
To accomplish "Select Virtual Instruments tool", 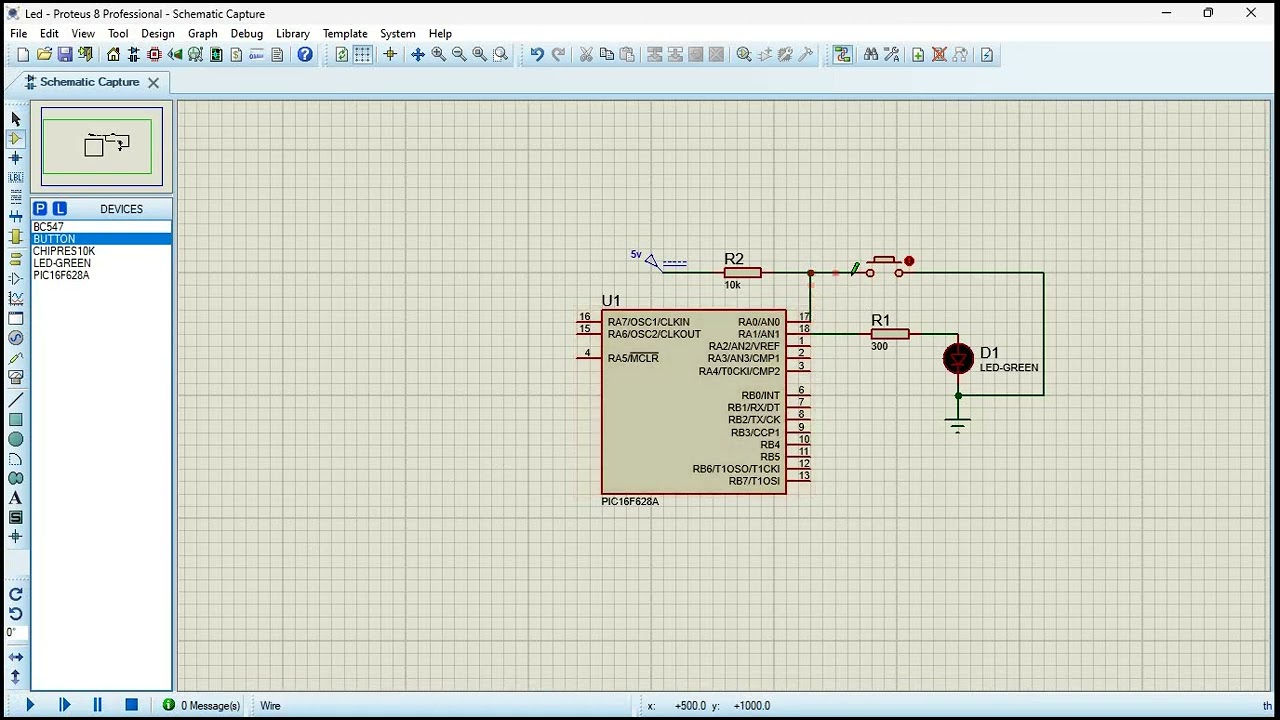I will coord(16,378).
